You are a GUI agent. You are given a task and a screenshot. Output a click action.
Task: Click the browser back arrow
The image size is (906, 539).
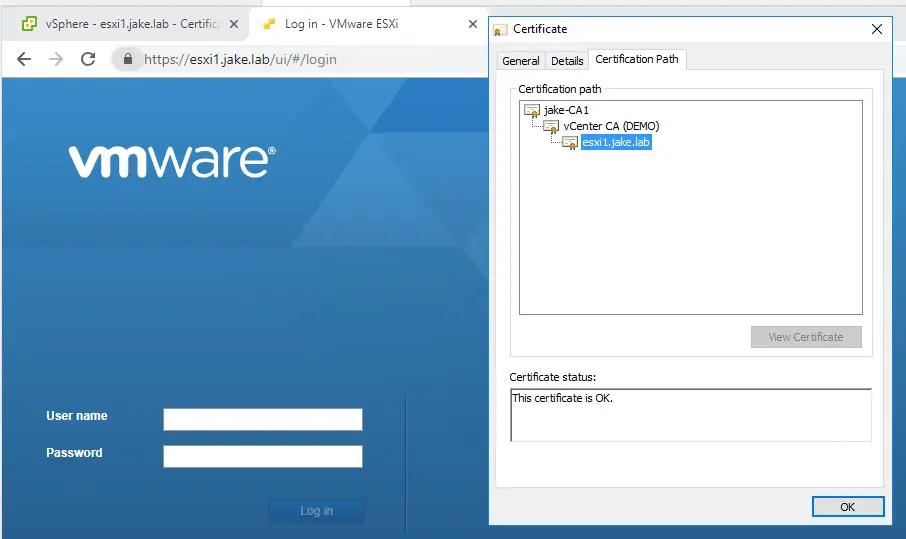coord(24,59)
